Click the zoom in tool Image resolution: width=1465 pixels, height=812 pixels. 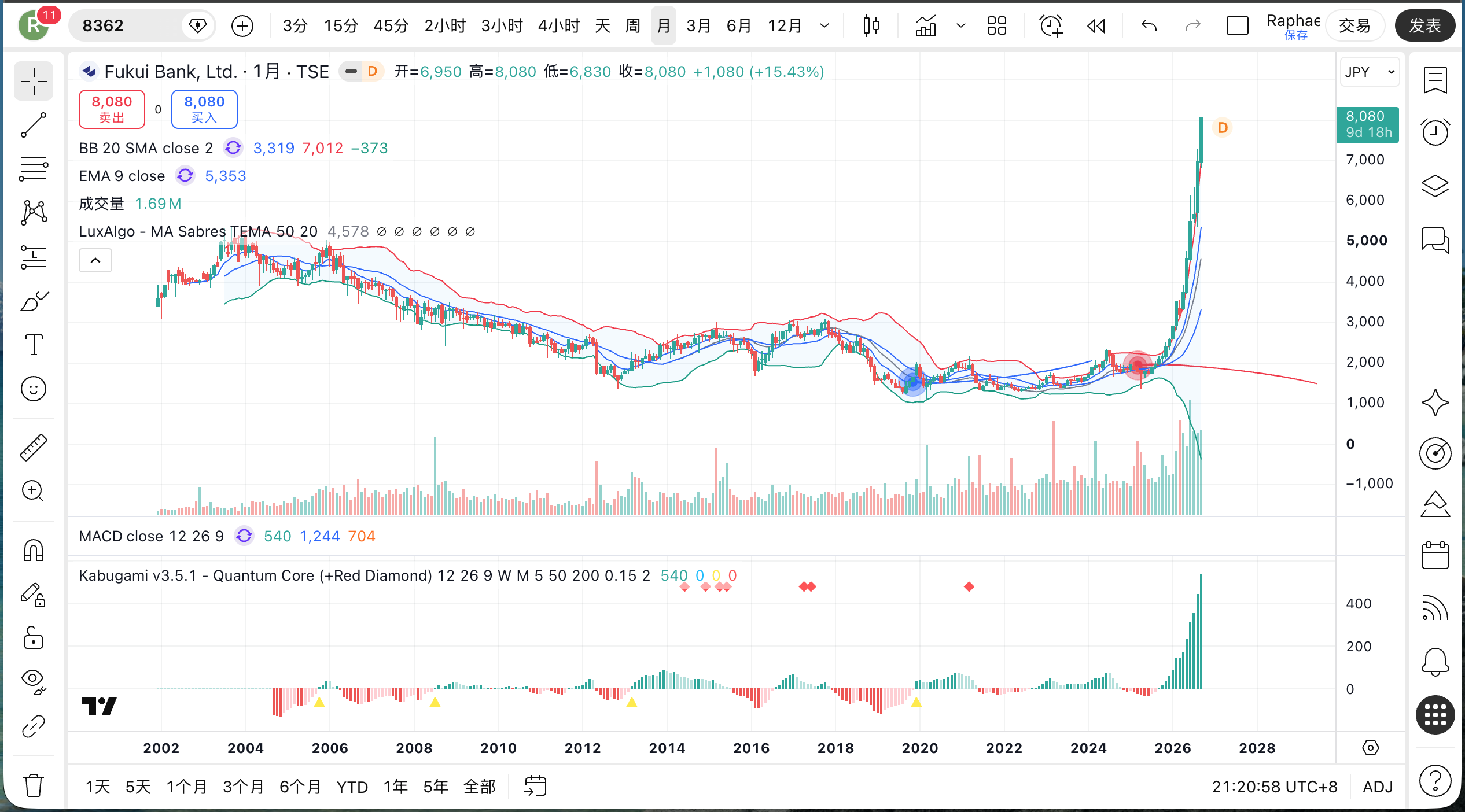tap(34, 491)
